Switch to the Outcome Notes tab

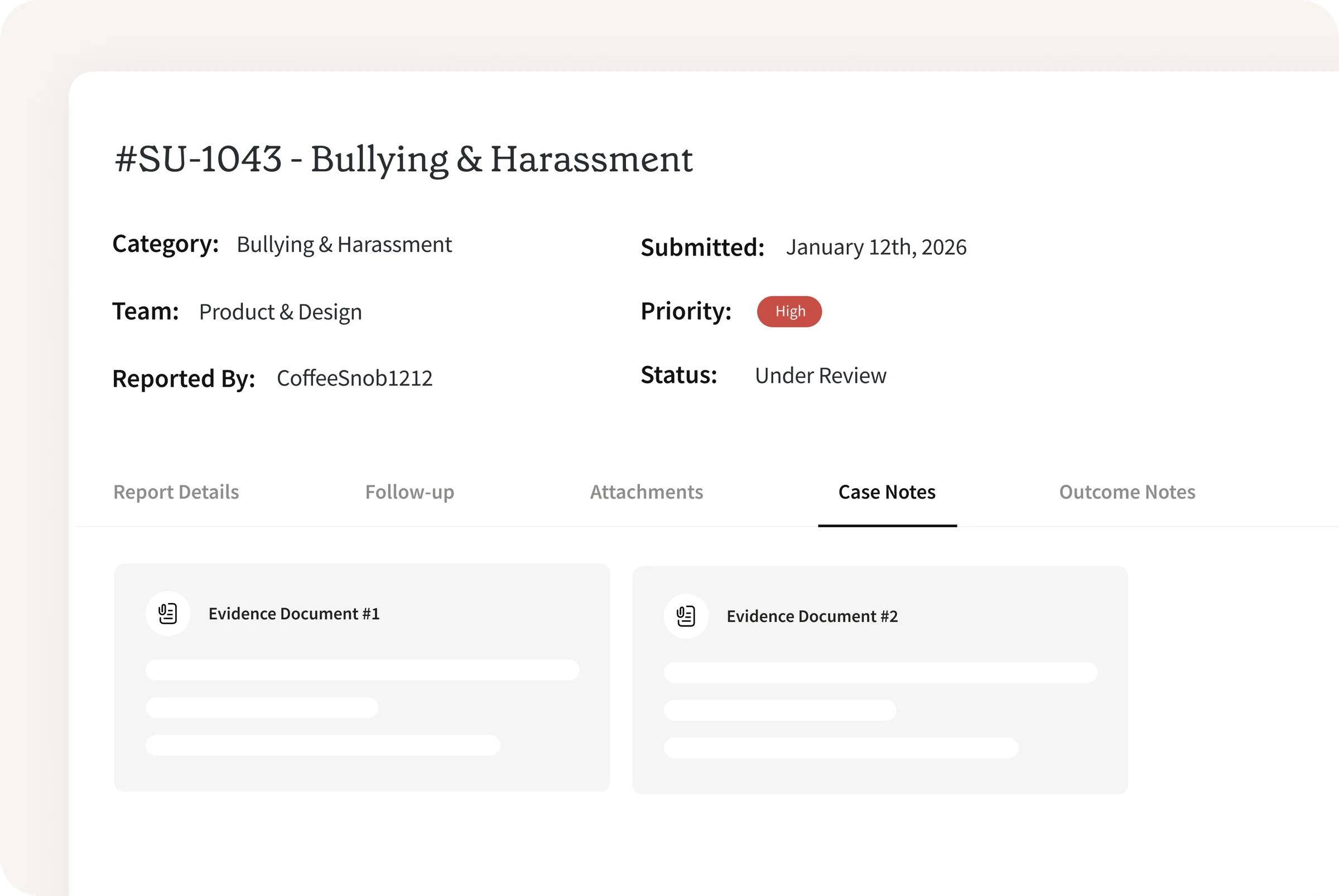[x=1127, y=492]
